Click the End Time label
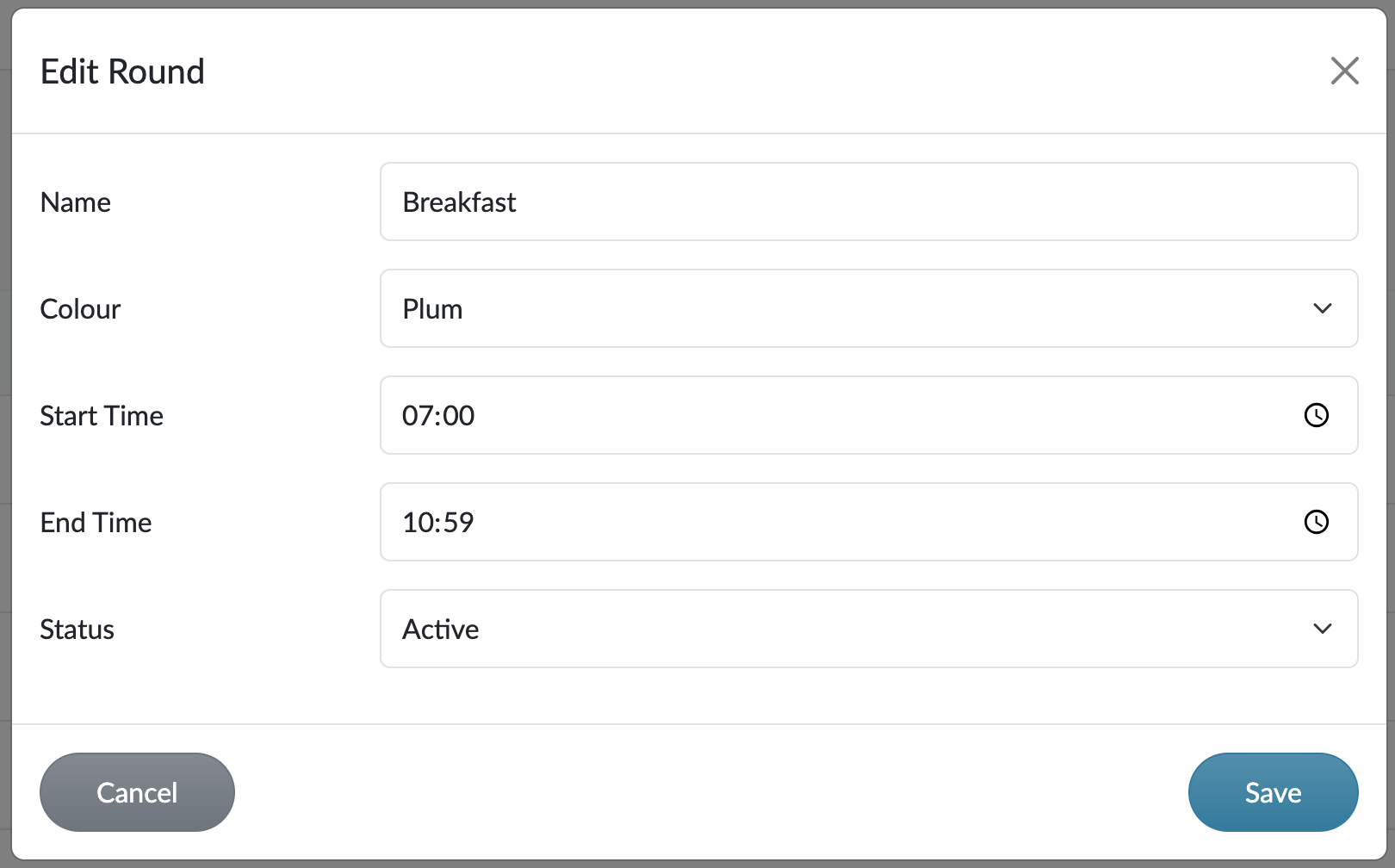 click(96, 523)
